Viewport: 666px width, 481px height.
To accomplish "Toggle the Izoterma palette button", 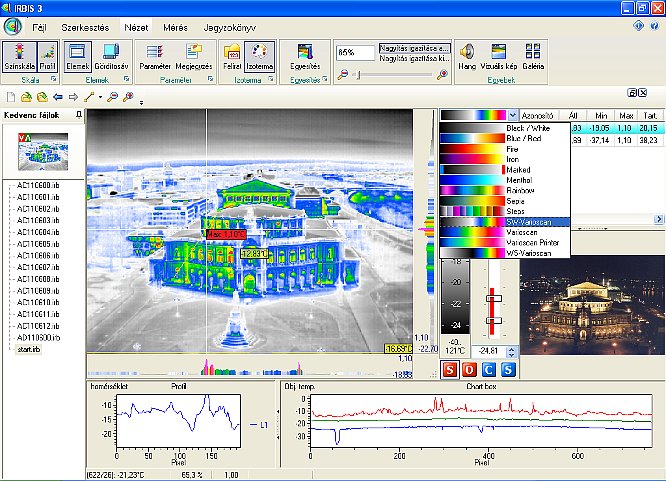I will pos(260,57).
